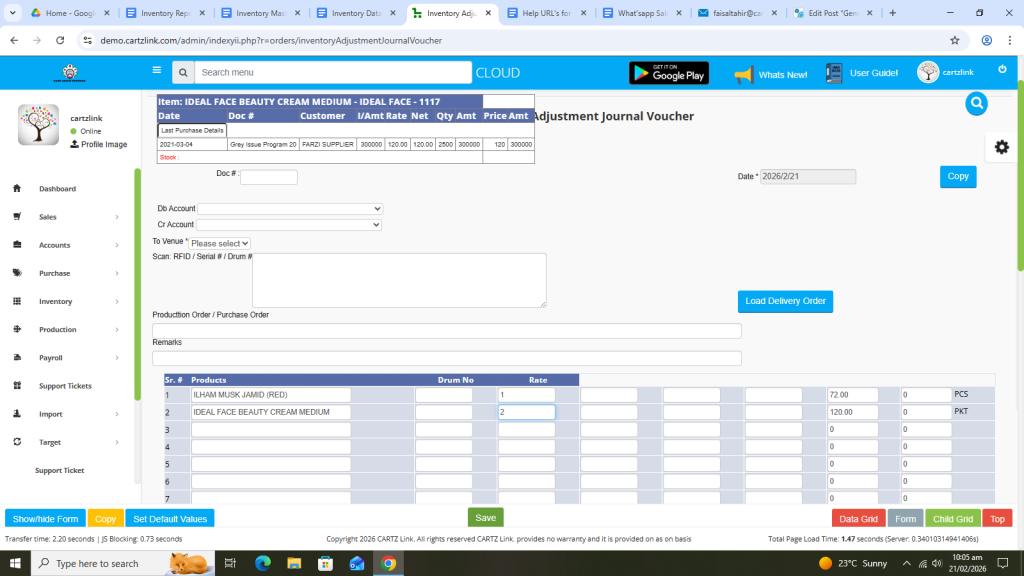The width and height of the screenshot is (1024, 576).
Task: Switch to the Inventory Data browser tab
Action: coord(355,13)
